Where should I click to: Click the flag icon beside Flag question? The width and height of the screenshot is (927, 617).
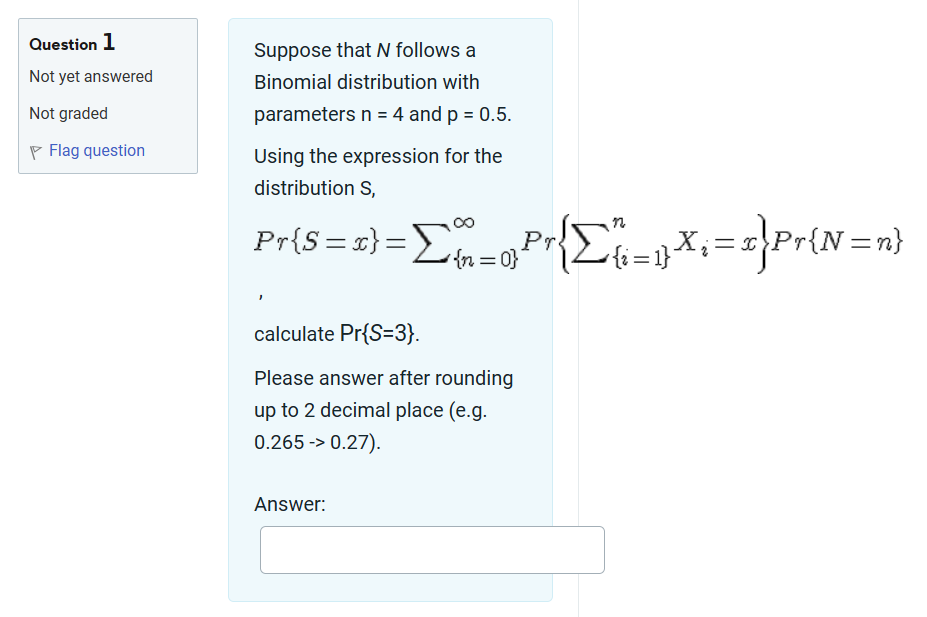pos(36,149)
